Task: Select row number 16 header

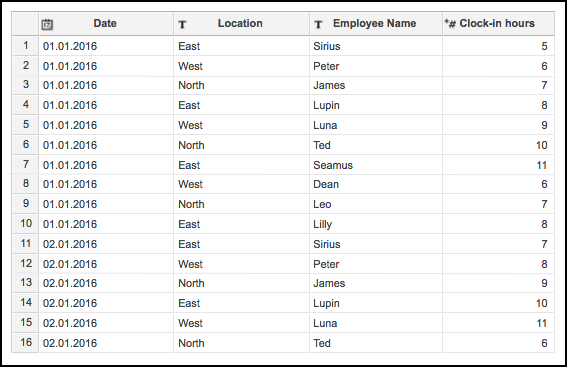Action: coord(25,343)
